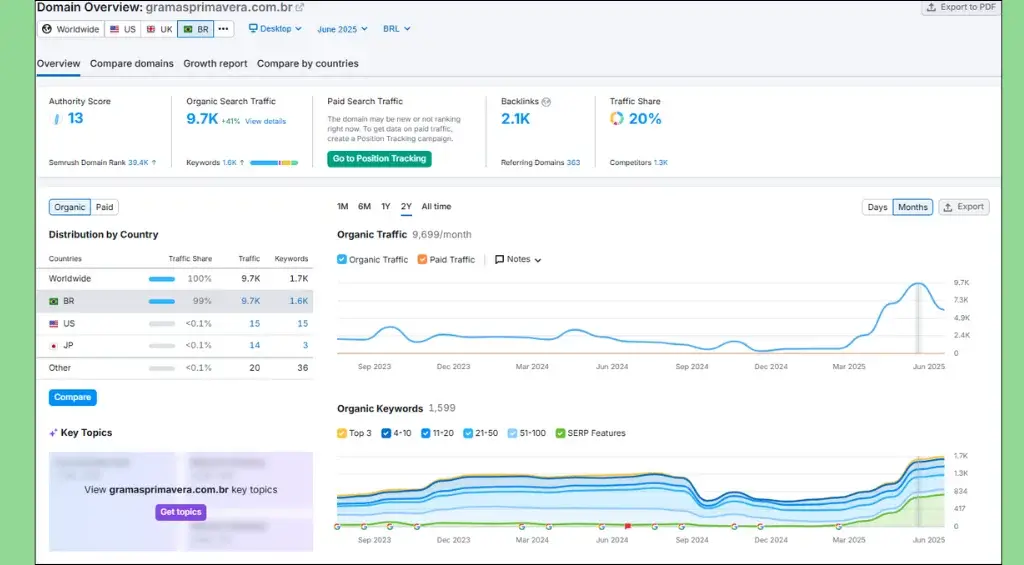Click the Semrush Domain Rank up arrow

pos(154,163)
